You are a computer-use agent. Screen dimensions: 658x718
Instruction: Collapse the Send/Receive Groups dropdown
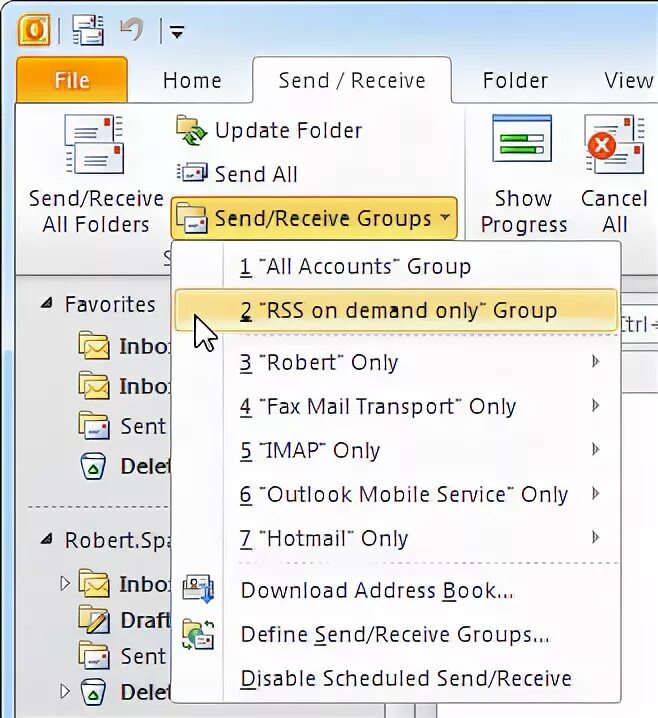[x=314, y=218]
